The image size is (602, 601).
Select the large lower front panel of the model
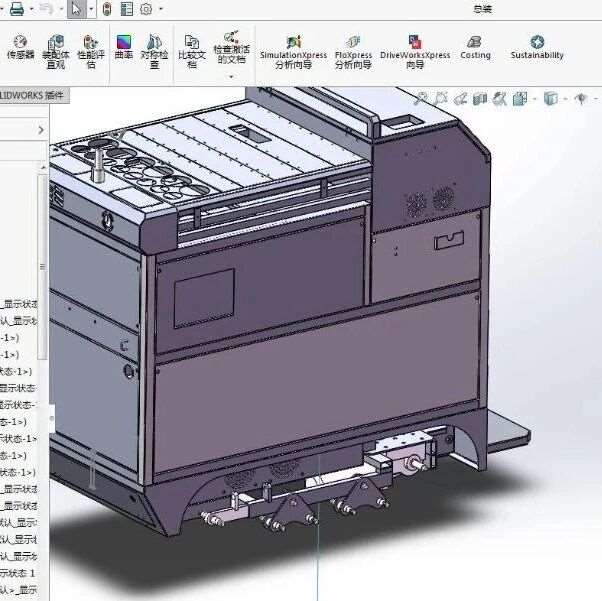317,384
